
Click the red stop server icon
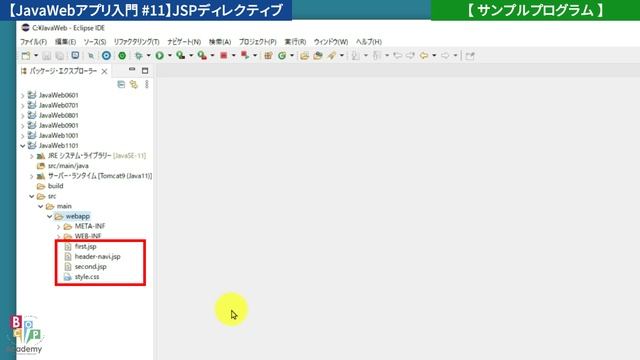tap(224, 56)
